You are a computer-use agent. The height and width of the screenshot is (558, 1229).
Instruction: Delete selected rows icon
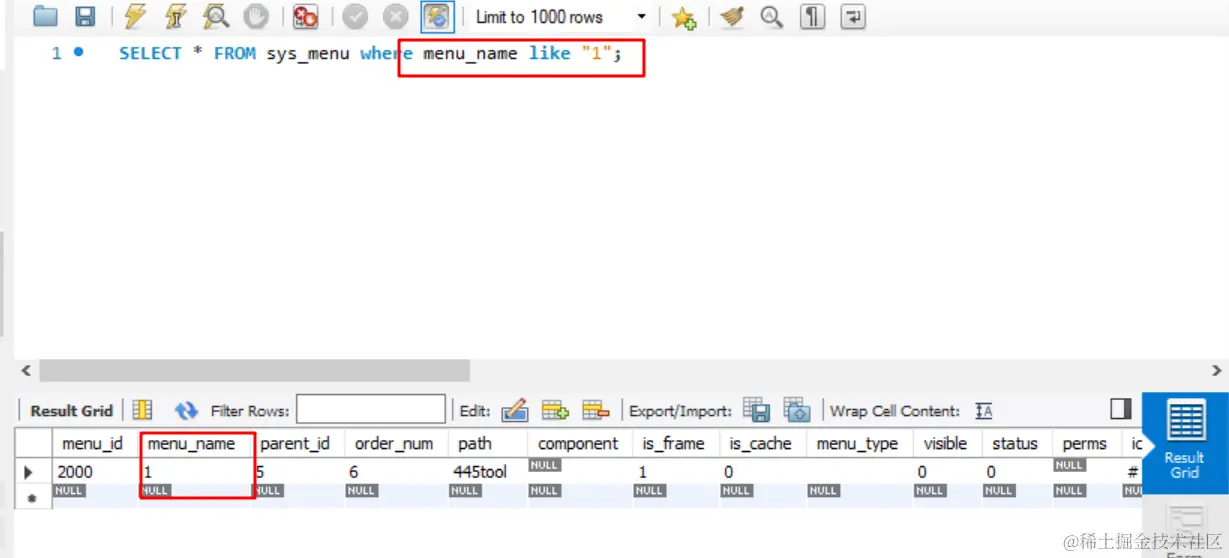tap(596, 410)
